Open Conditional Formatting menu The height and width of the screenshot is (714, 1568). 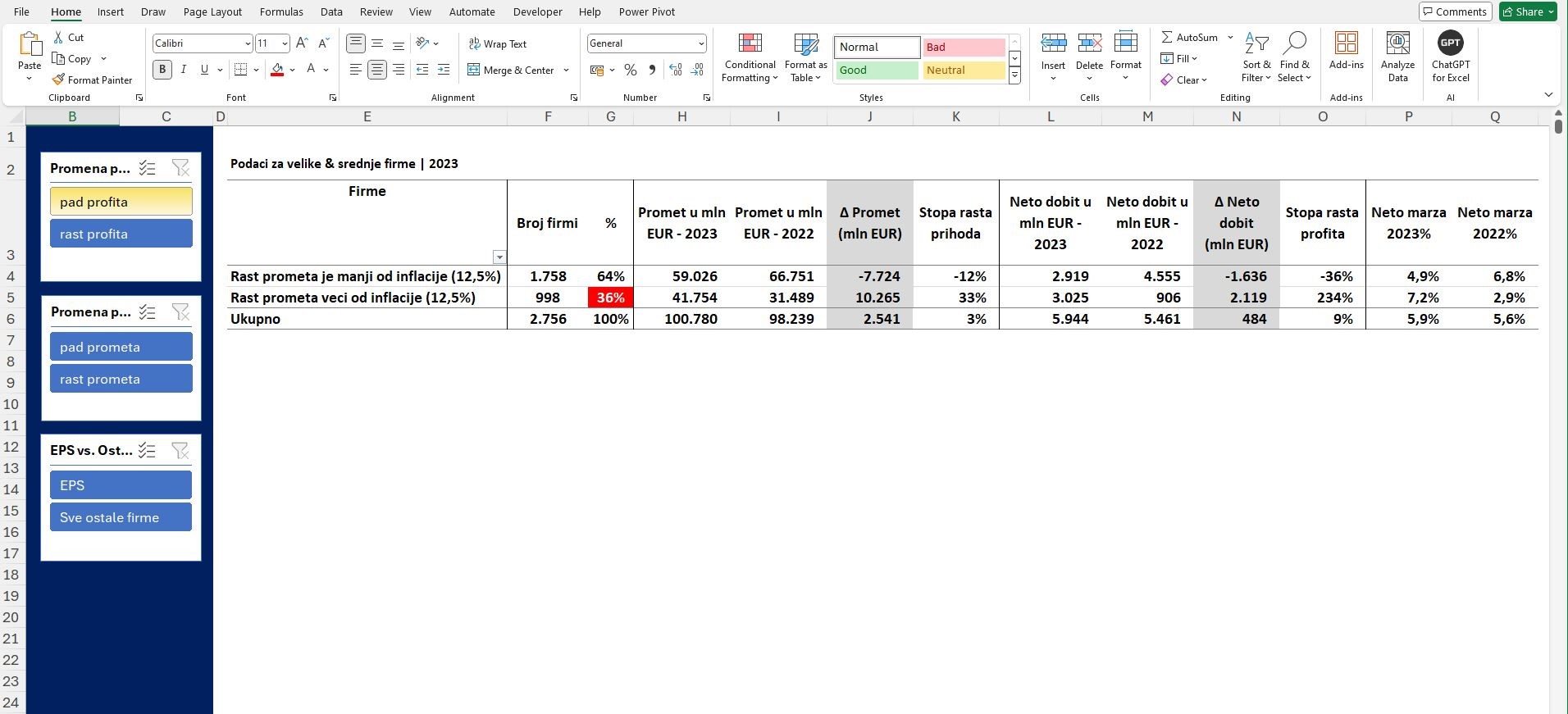[750, 58]
